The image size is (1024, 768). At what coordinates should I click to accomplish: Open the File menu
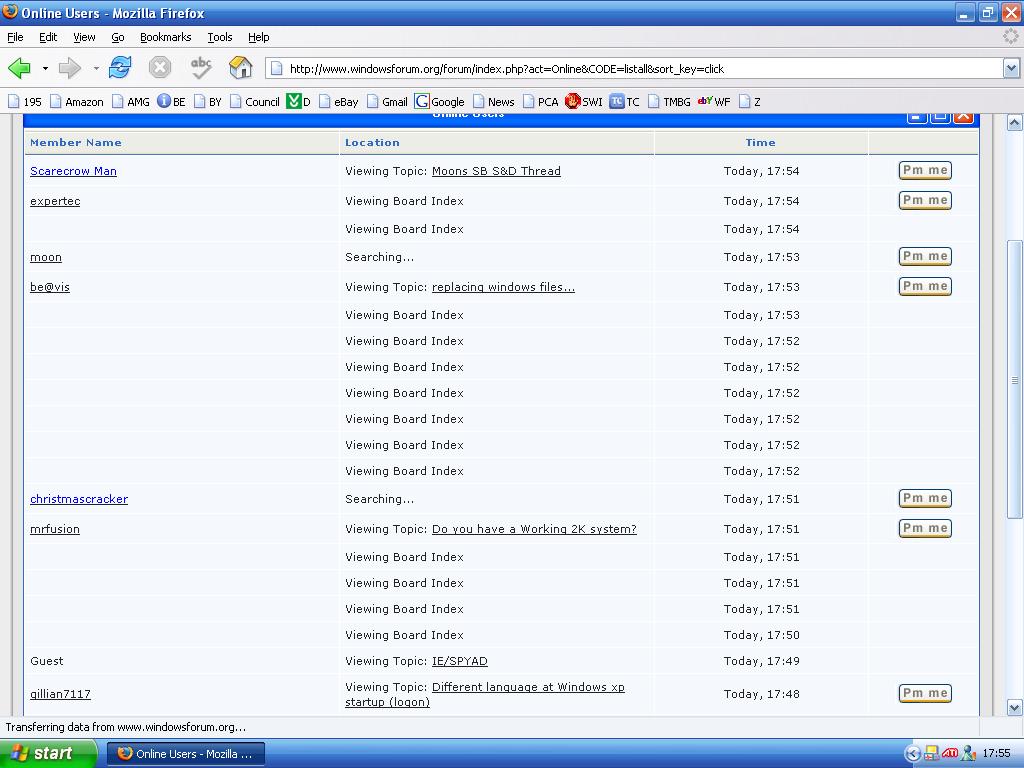pyautogui.click(x=15, y=37)
